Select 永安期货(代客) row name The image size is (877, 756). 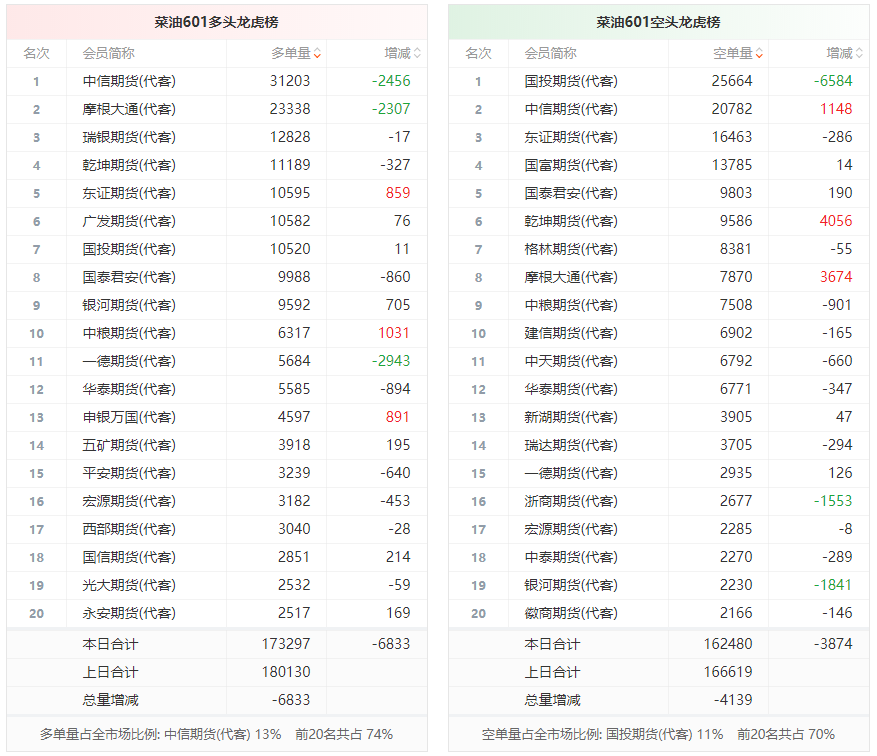pyautogui.click(x=129, y=613)
